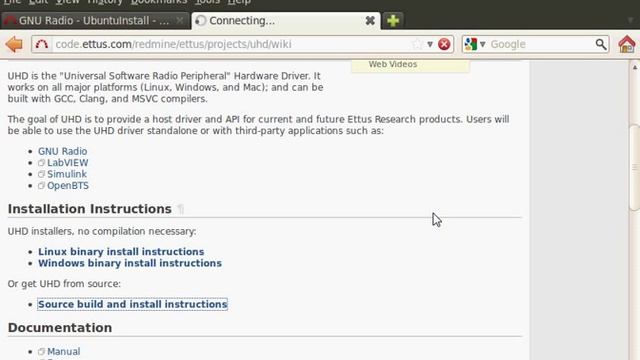640x360 pixels.
Task: Stop page loading with red X button
Action: click(444, 44)
